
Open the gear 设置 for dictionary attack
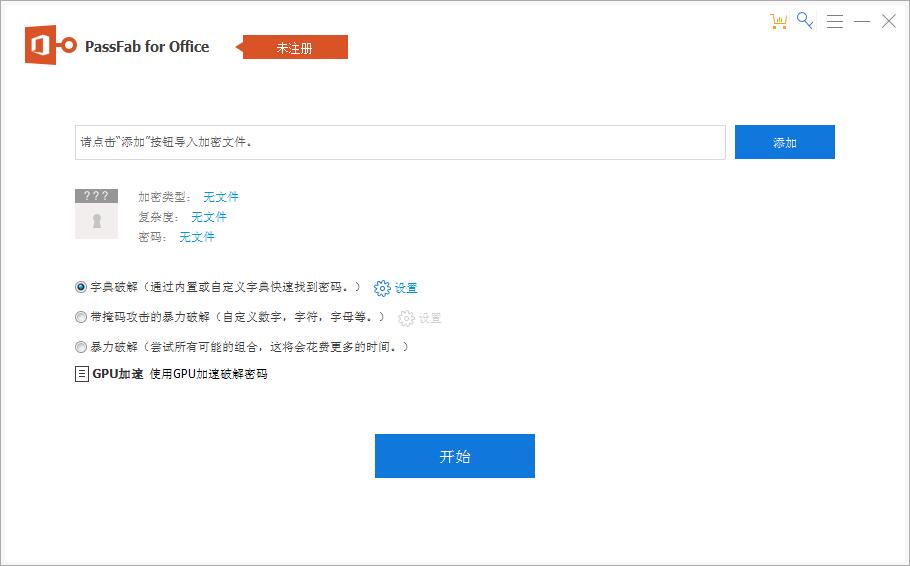click(x=396, y=288)
